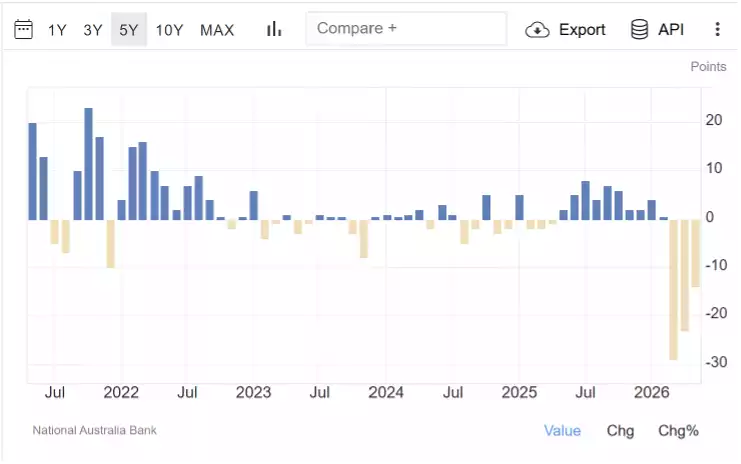Switch display to Chg%
Viewport: 741px width, 464px height.
[x=678, y=430]
